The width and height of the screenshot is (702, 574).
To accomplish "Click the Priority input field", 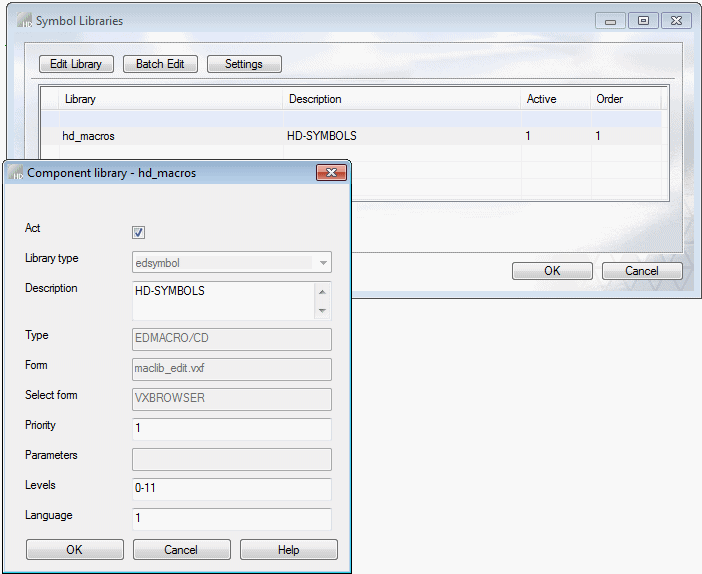I will pyautogui.click(x=231, y=429).
